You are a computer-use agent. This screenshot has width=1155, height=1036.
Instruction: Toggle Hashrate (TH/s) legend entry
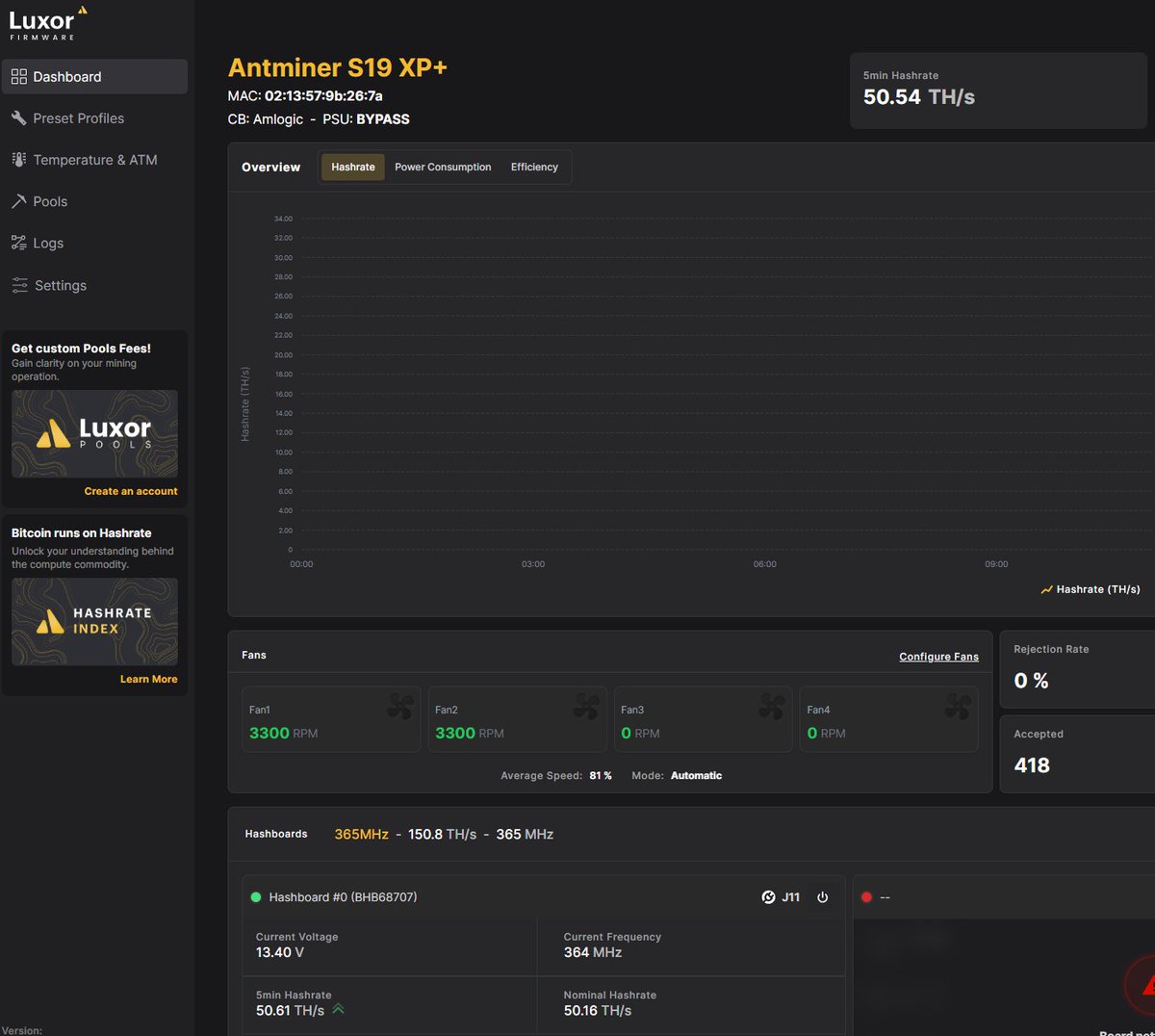click(x=1091, y=589)
